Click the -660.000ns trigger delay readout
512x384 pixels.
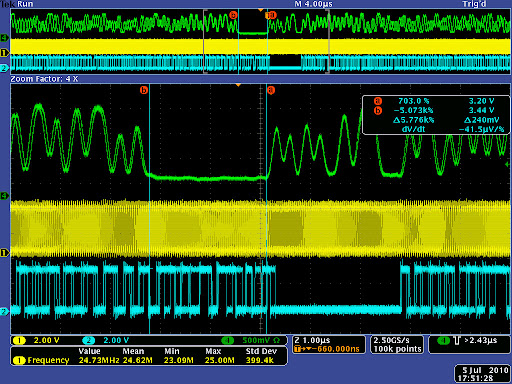tap(338, 349)
